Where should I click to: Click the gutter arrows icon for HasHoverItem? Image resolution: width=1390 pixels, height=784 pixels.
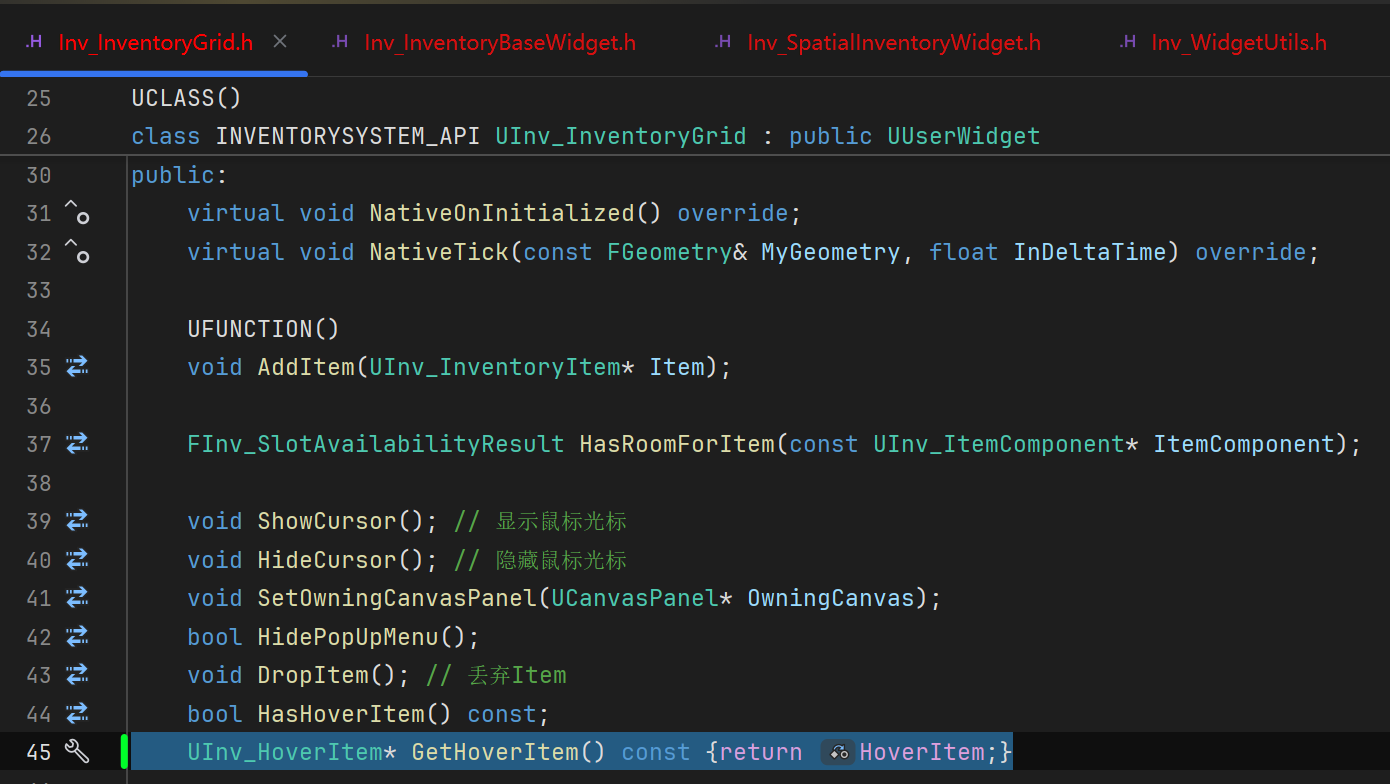pyautogui.click(x=77, y=714)
